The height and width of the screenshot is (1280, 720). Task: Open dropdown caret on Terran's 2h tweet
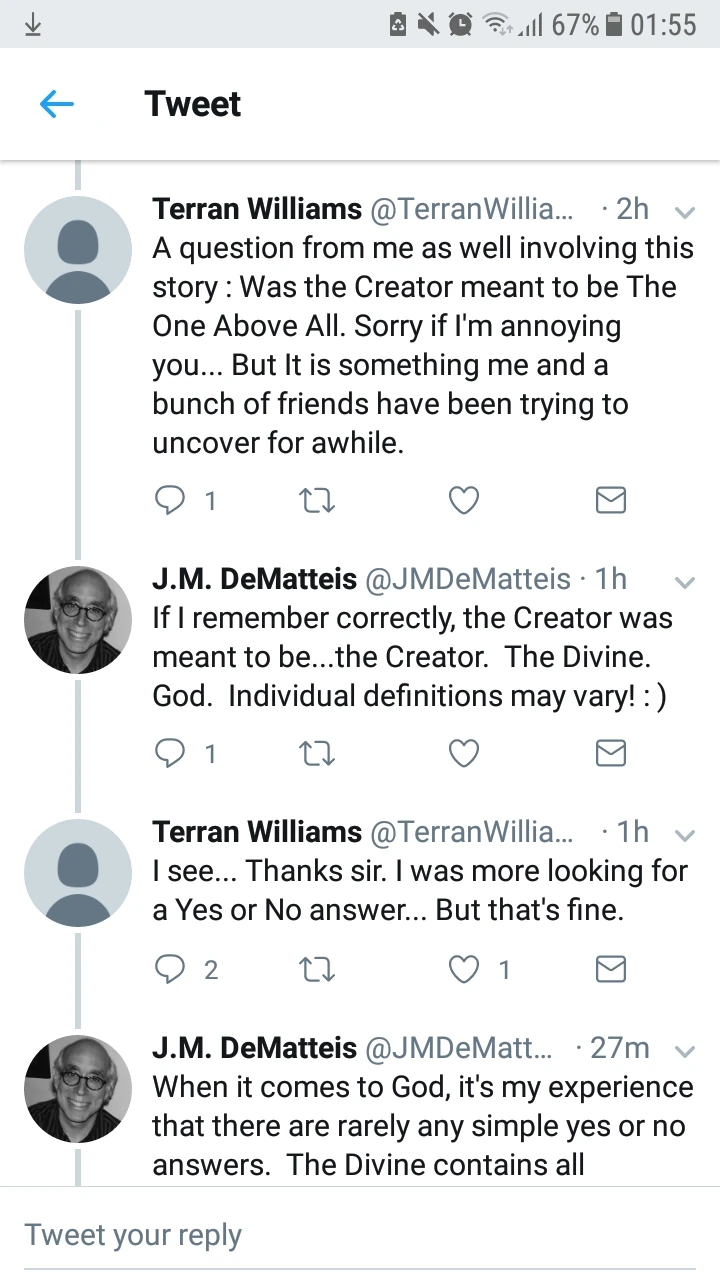[x=685, y=212]
